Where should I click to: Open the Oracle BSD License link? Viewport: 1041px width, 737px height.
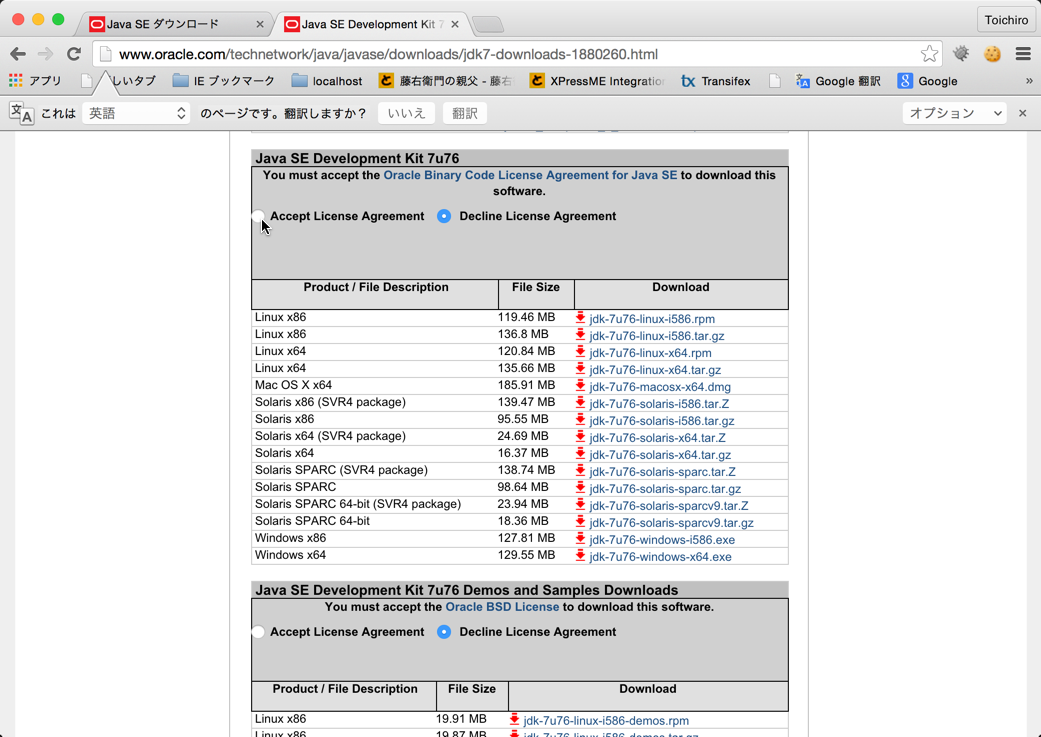pyautogui.click(x=502, y=607)
